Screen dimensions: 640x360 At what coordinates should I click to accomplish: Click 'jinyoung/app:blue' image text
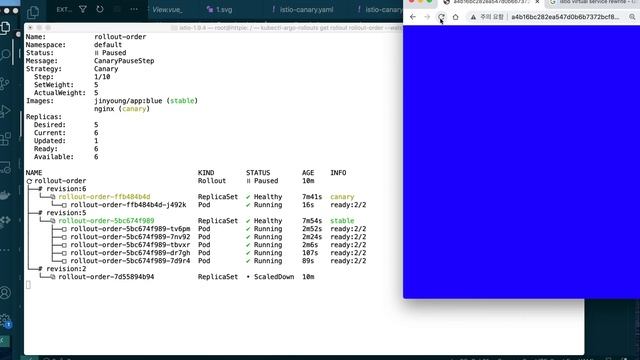pos(128,101)
